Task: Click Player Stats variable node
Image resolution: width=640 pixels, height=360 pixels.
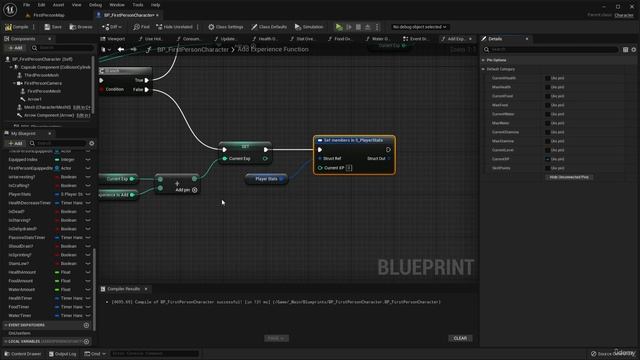Action: [x=266, y=179]
